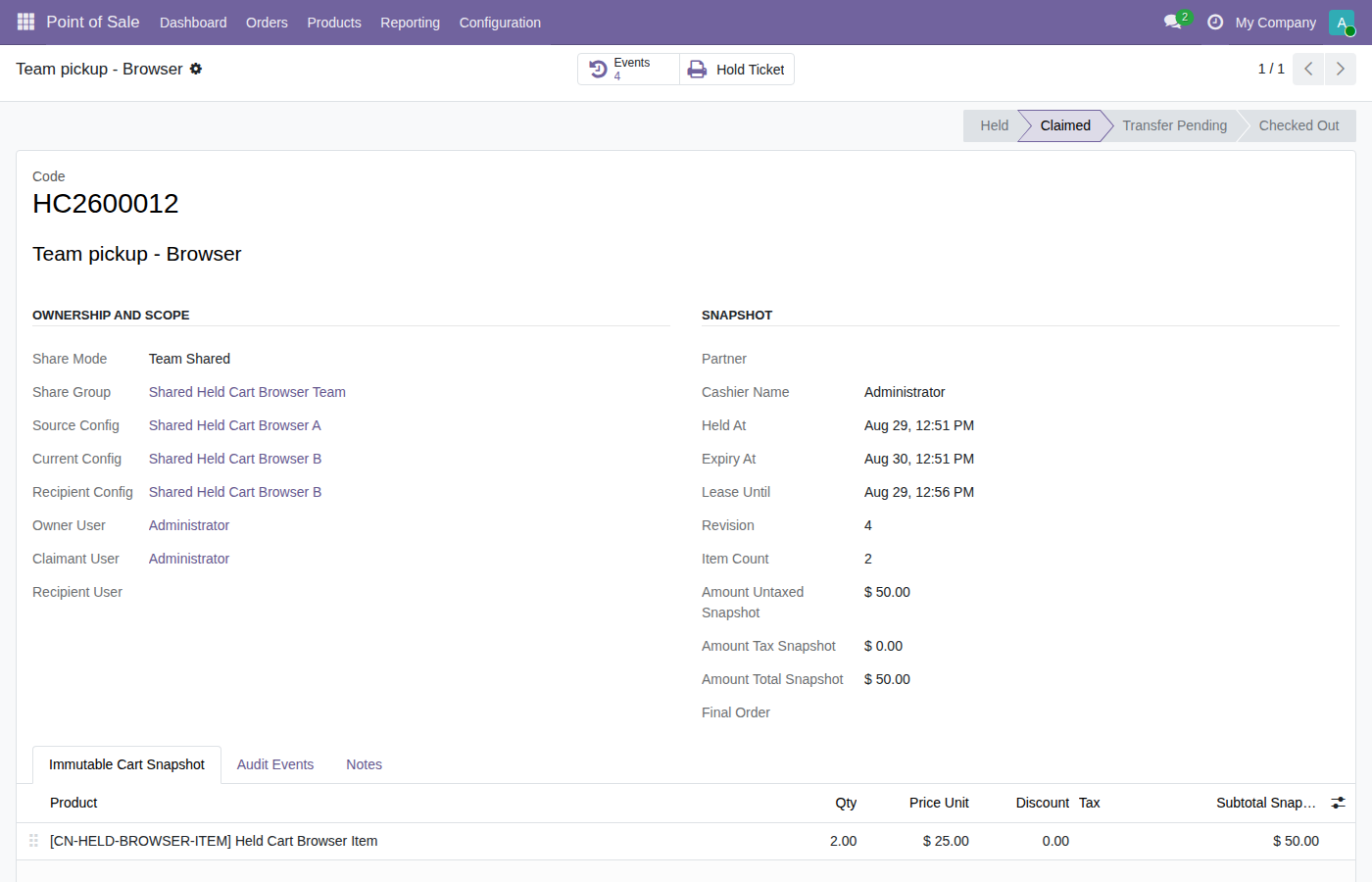Click the Qty column header
Image resolution: width=1372 pixels, height=882 pixels.
[x=846, y=803]
